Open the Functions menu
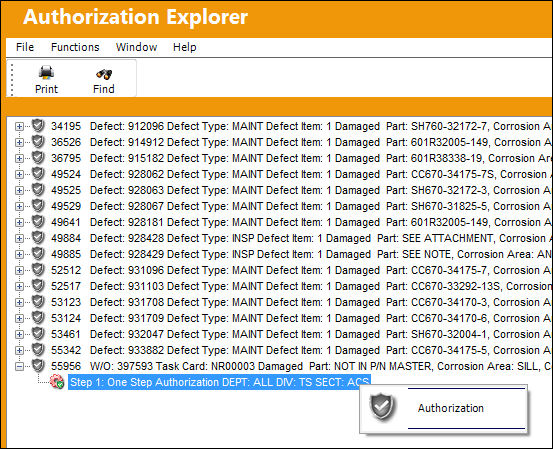Screen dimensions: 553x449 (75, 47)
